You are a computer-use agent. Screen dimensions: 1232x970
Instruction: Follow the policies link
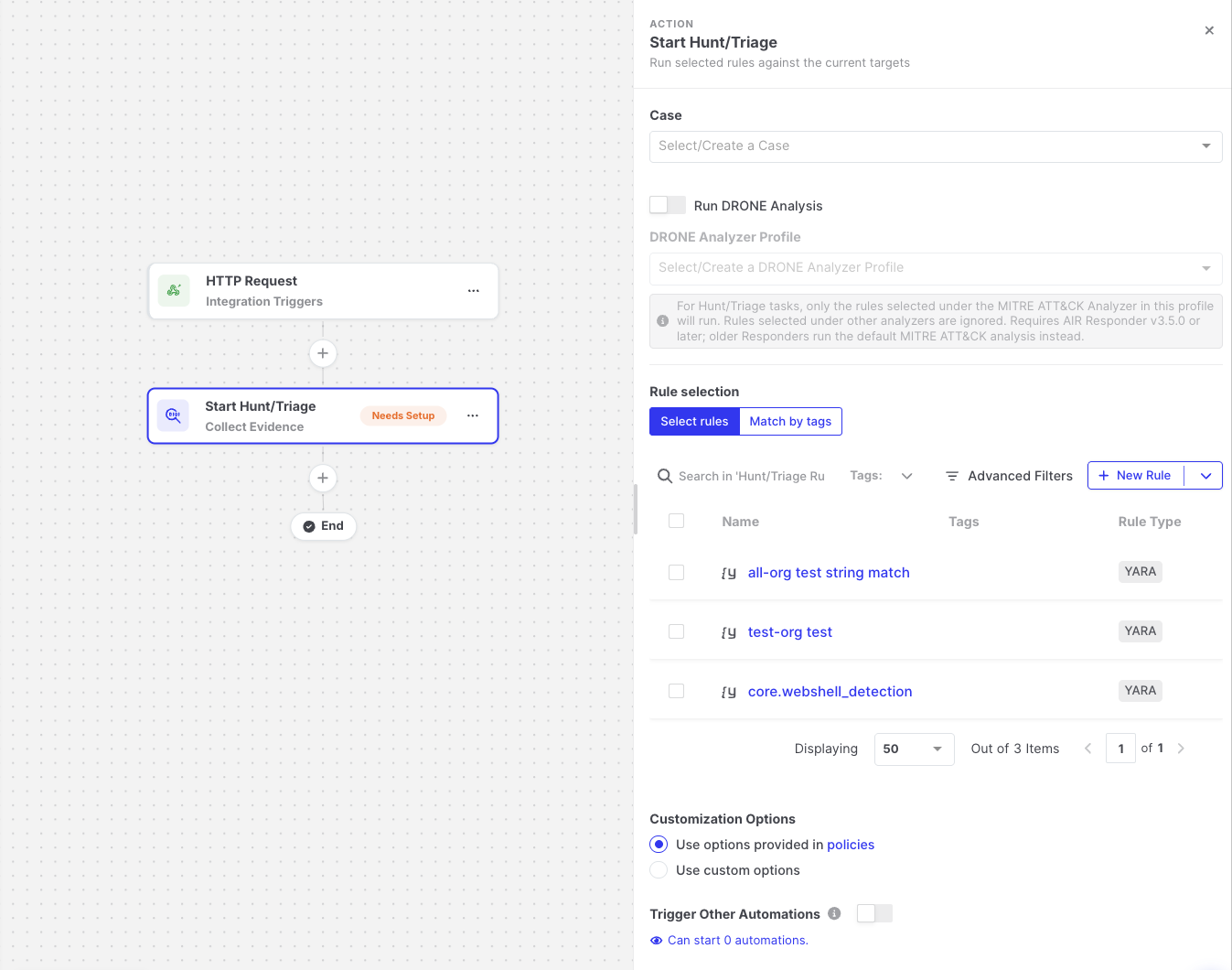tap(851, 845)
